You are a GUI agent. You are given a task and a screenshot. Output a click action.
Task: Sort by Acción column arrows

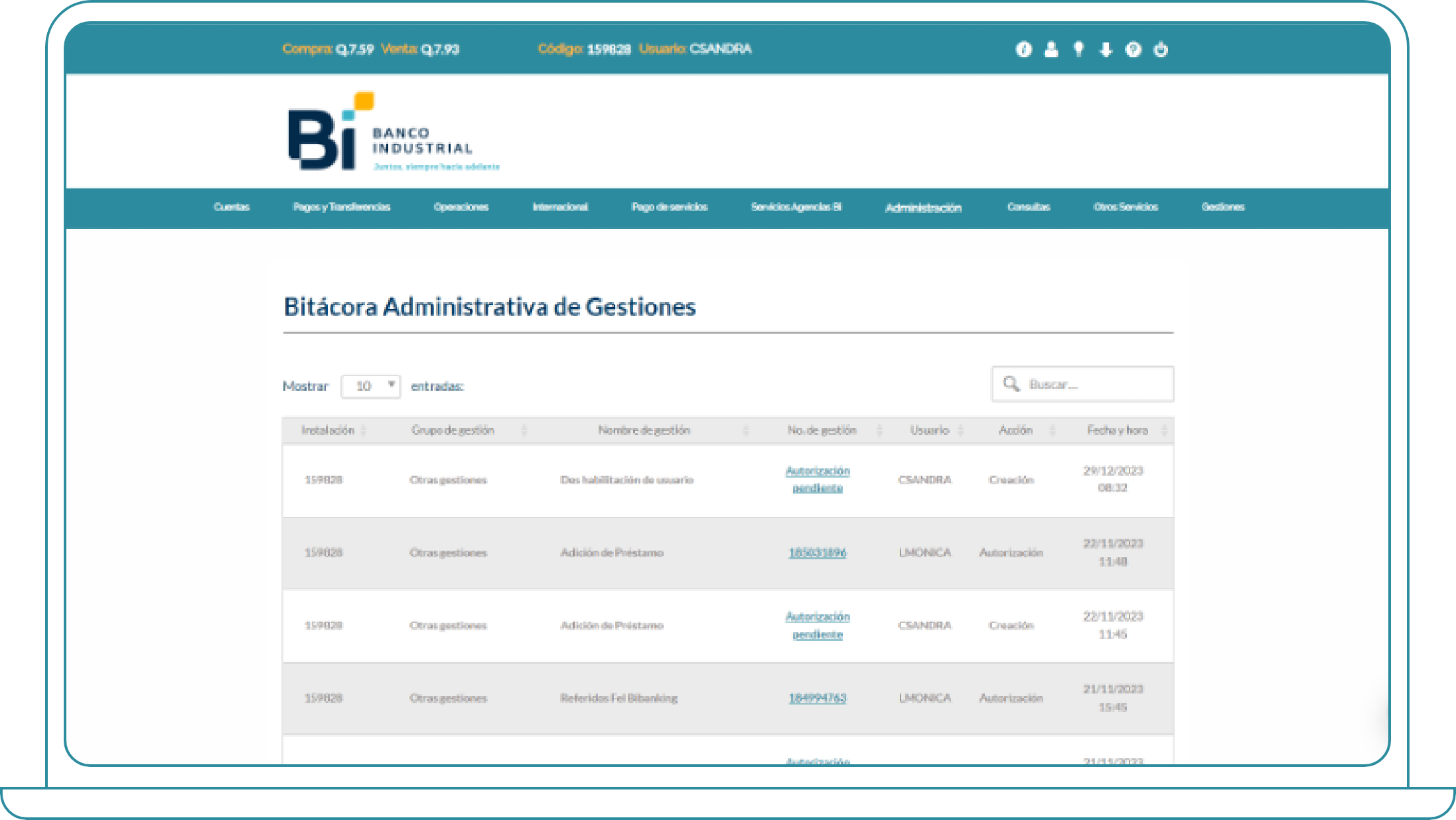point(1053,431)
